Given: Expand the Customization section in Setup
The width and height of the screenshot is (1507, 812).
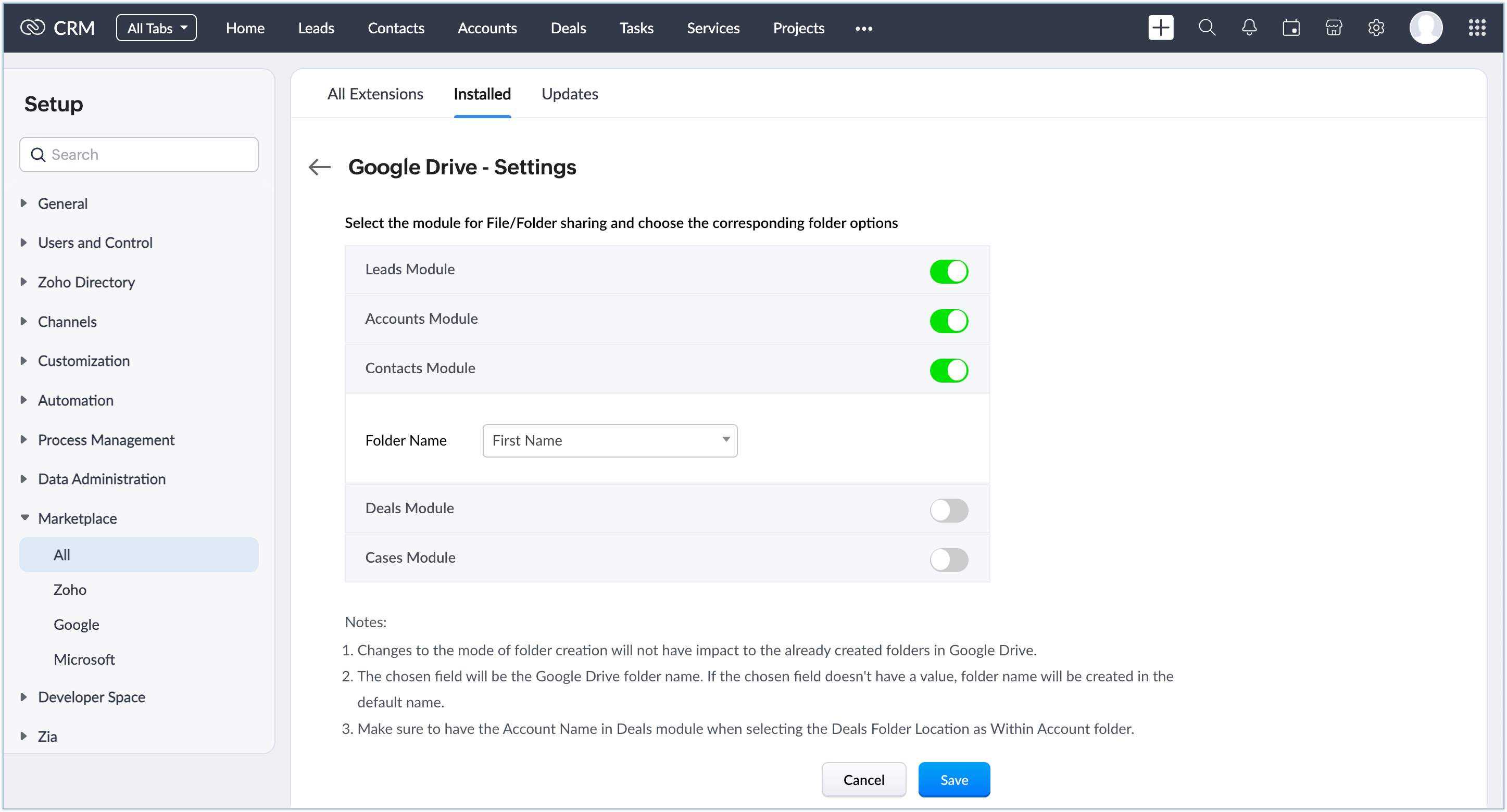Looking at the screenshot, I should pos(84,361).
